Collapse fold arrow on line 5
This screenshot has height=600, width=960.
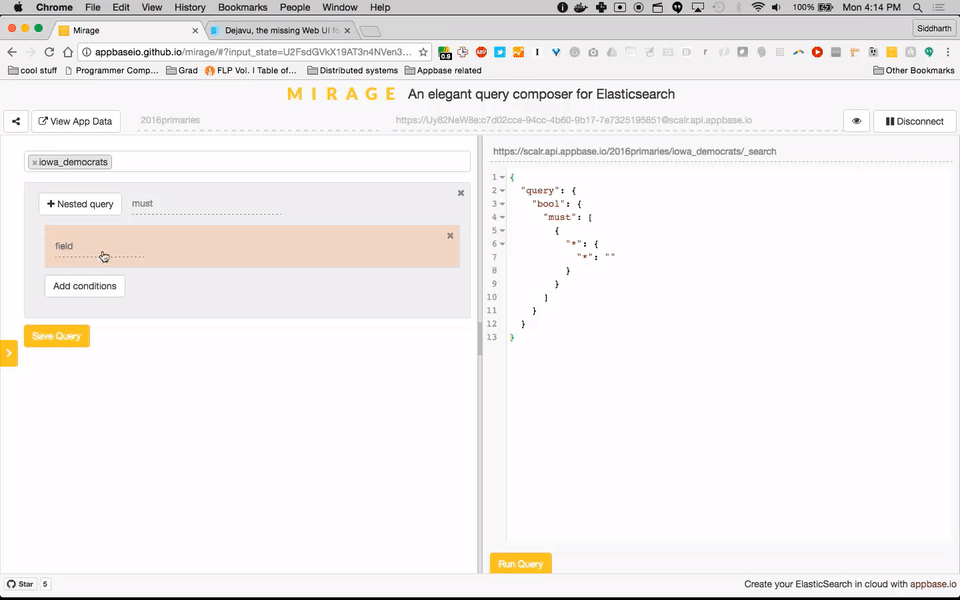click(x=502, y=231)
